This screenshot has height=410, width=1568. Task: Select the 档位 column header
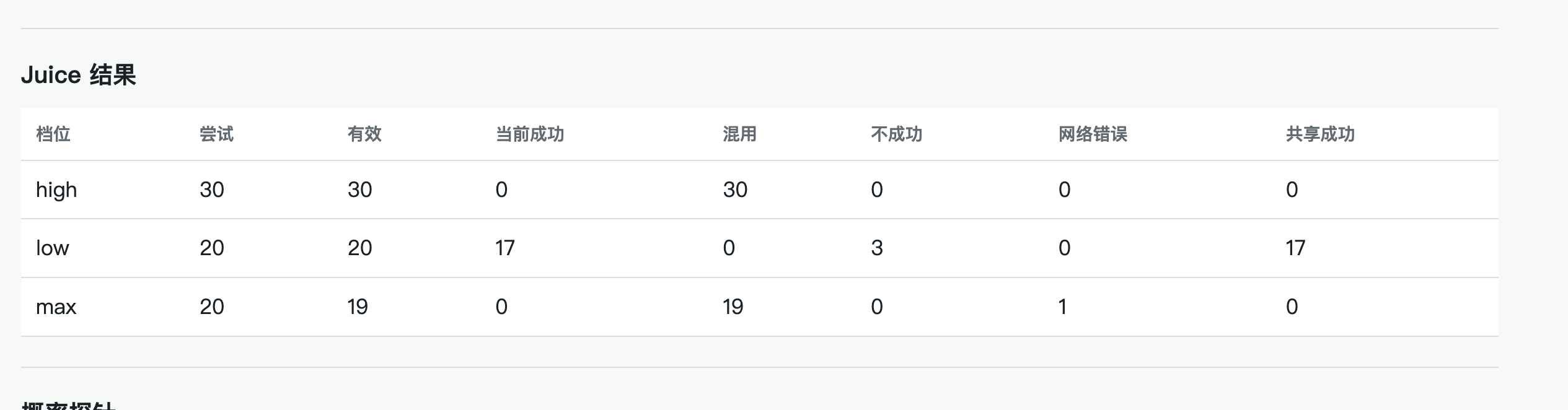pos(53,134)
